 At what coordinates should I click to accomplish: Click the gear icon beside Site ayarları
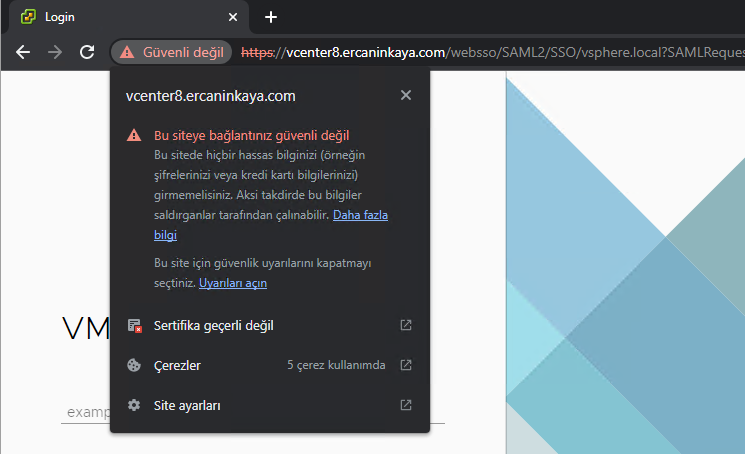134,405
